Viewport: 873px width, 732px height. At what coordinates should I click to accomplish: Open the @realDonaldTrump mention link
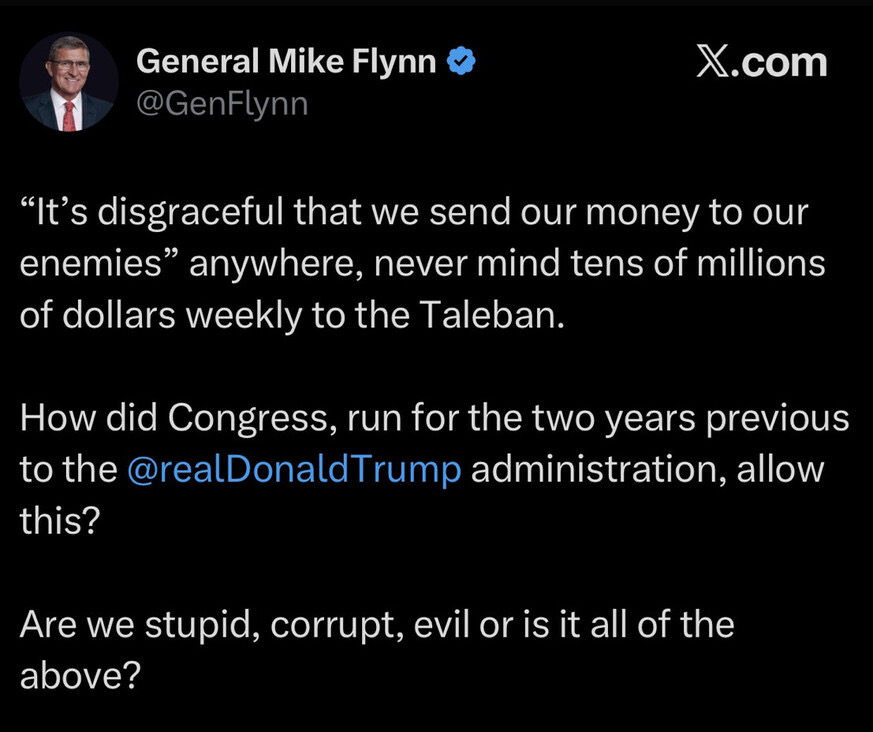pos(295,470)
